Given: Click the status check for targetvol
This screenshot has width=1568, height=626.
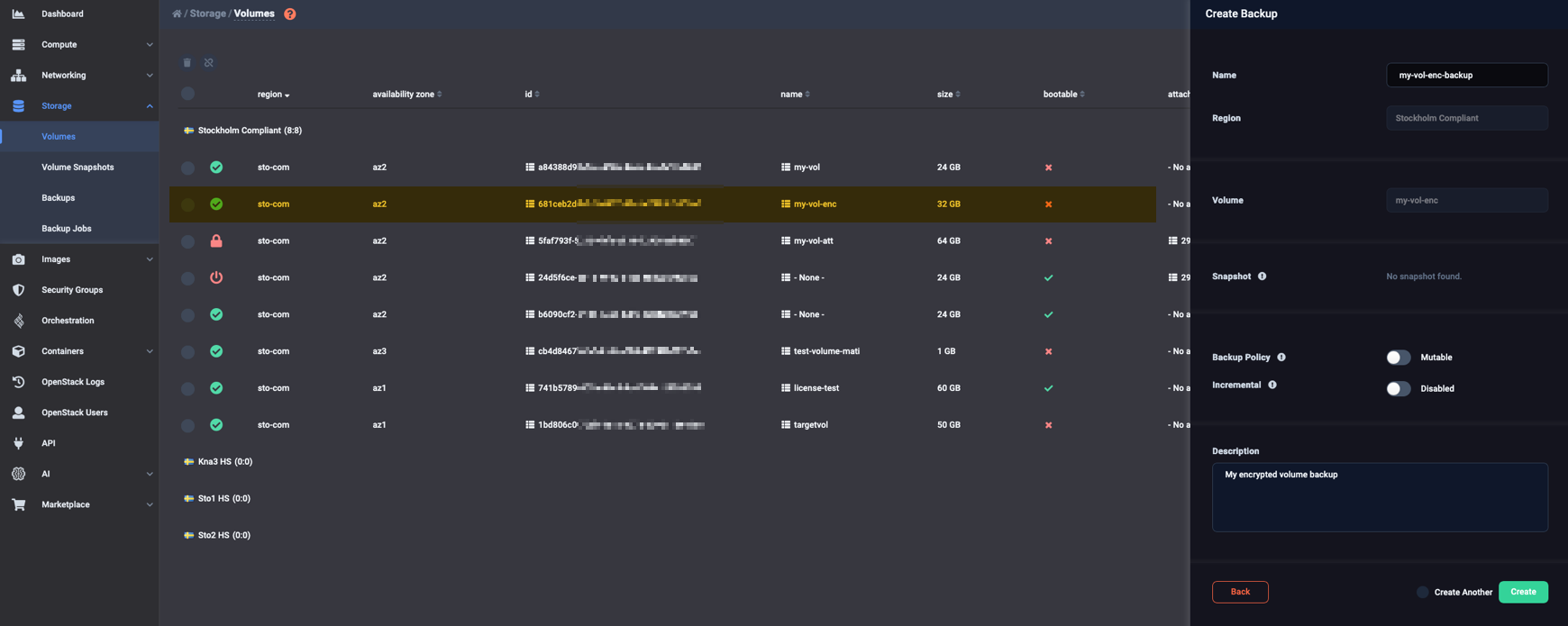Looking at the screenshot, I should 216,424.
